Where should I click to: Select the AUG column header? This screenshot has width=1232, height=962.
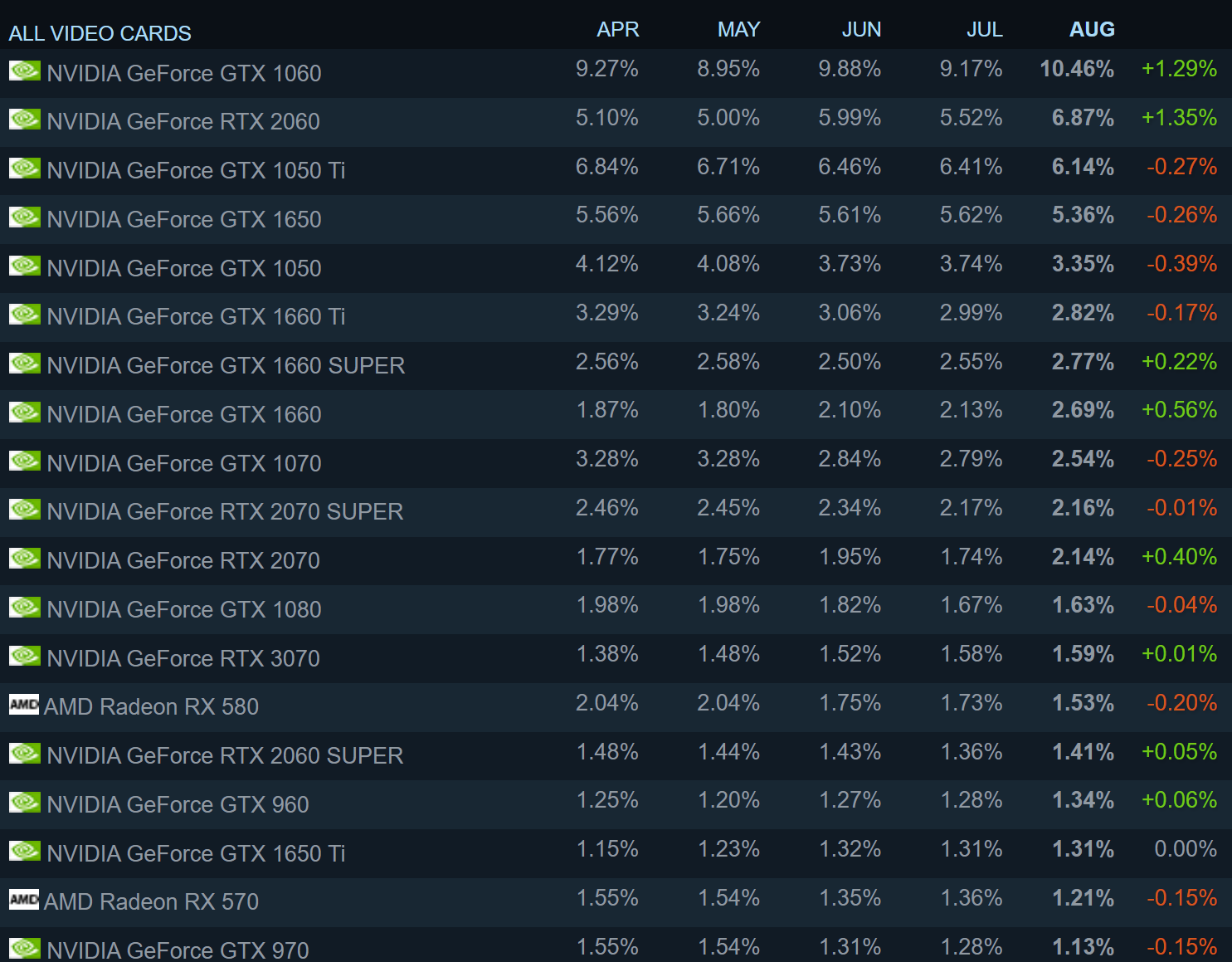point(1091,30)
